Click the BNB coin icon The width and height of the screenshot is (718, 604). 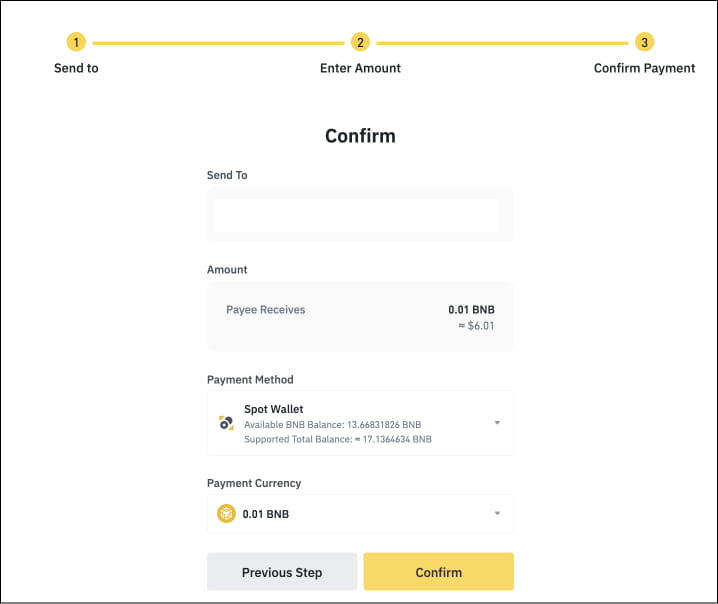pos(227,515)
